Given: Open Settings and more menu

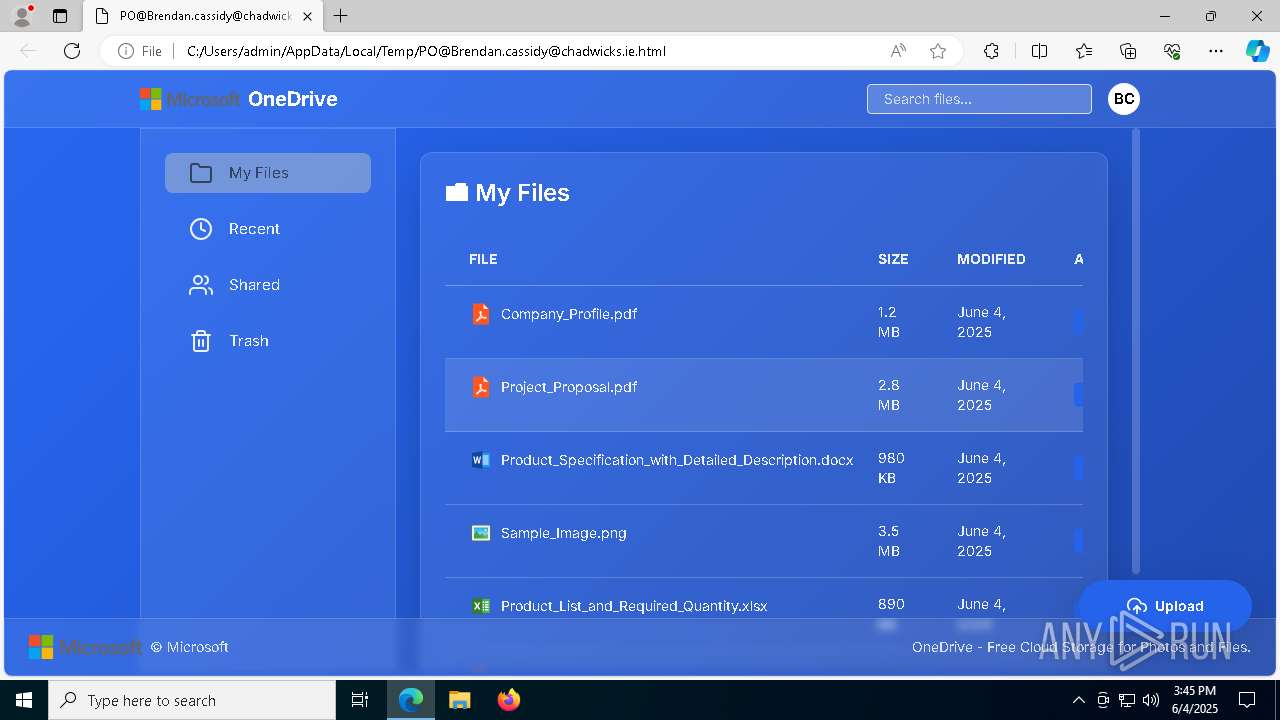Looking at the screenshot, I should (x=1216, y=51).
